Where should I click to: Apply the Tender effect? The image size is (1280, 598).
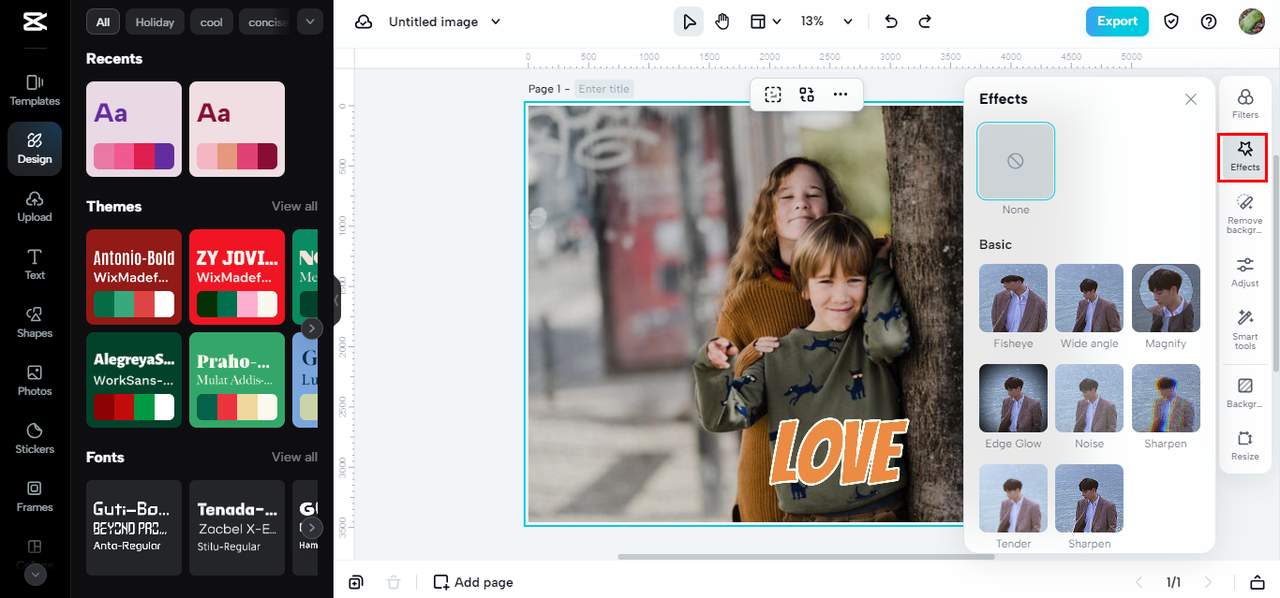click(x=1014, y=498)
